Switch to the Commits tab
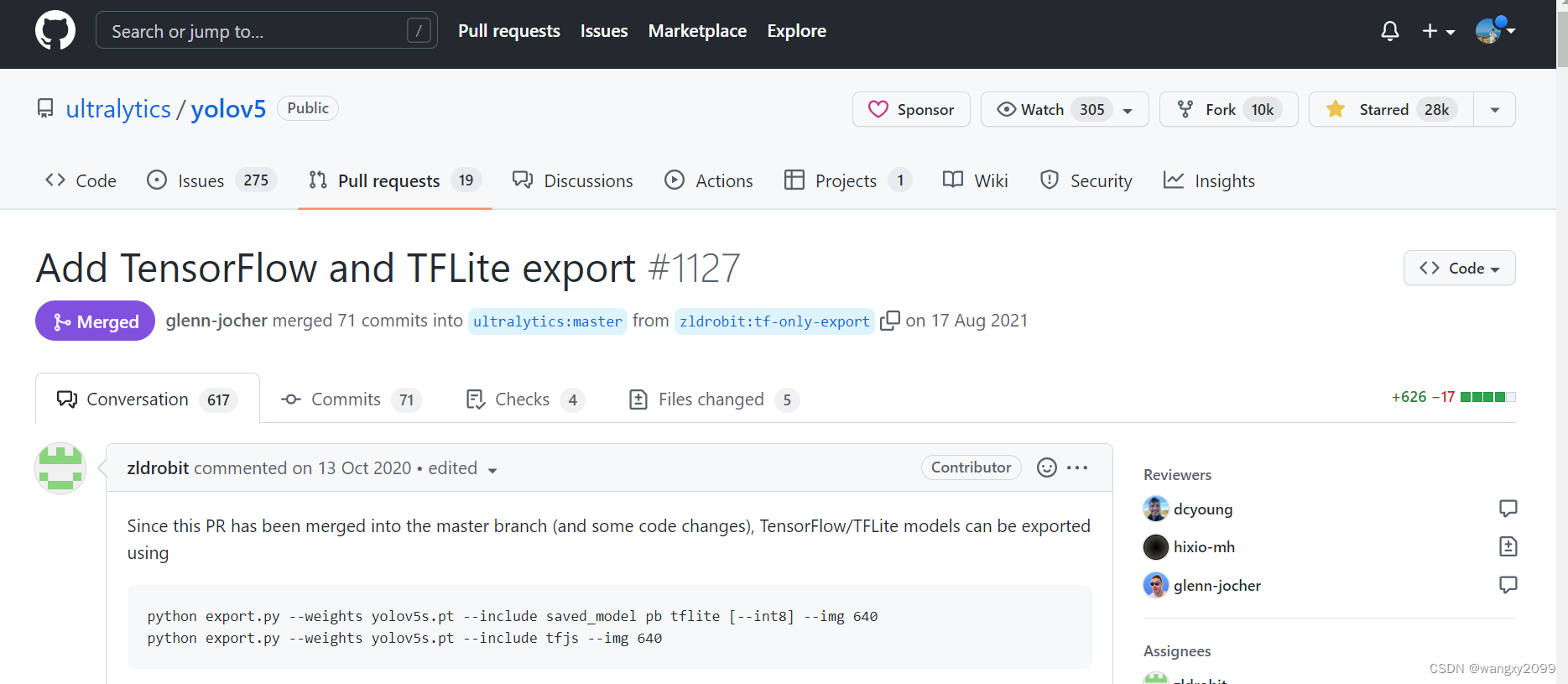This screenshot has height=684, width=1568. point(351,399)
